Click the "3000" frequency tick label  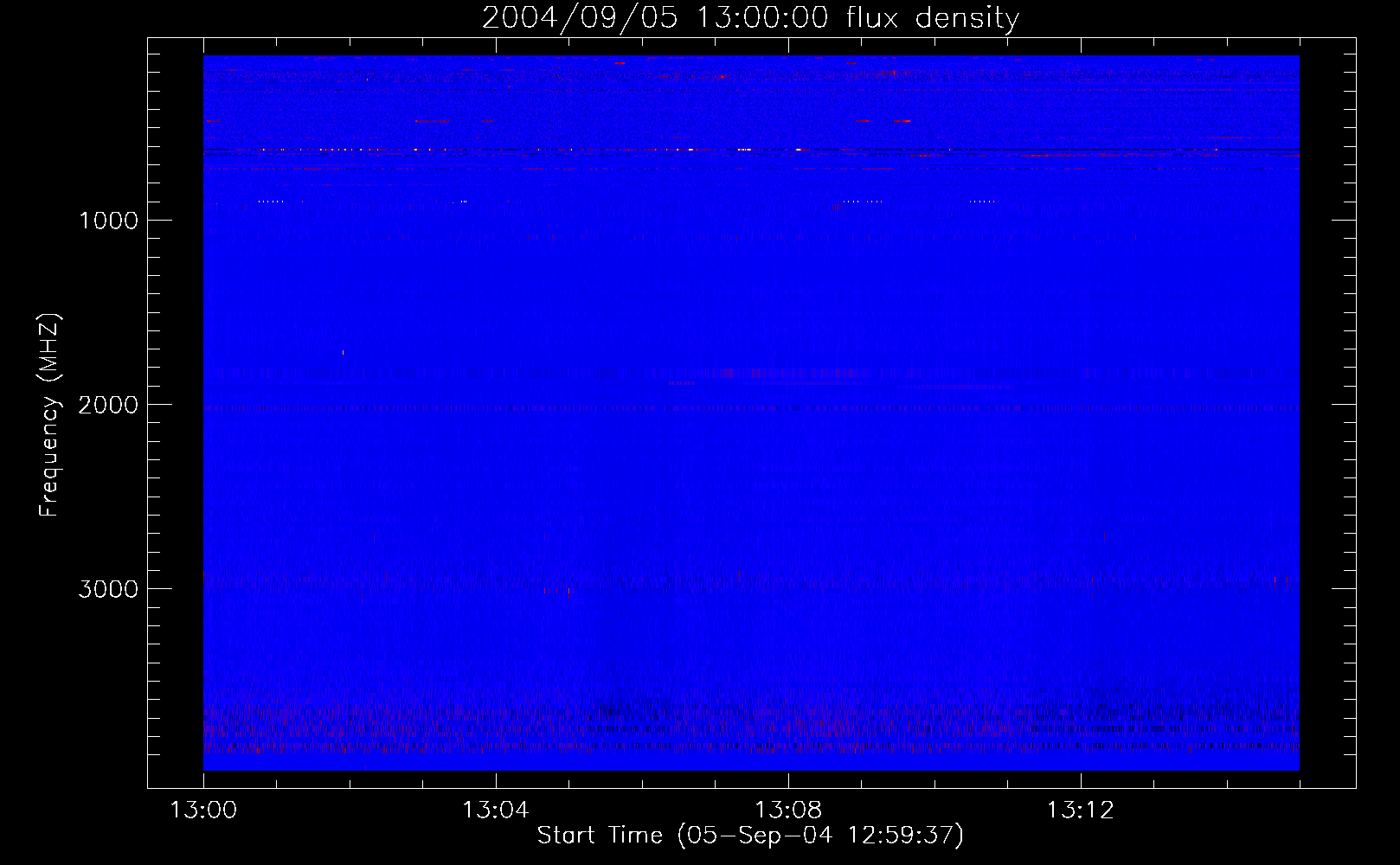108,589
